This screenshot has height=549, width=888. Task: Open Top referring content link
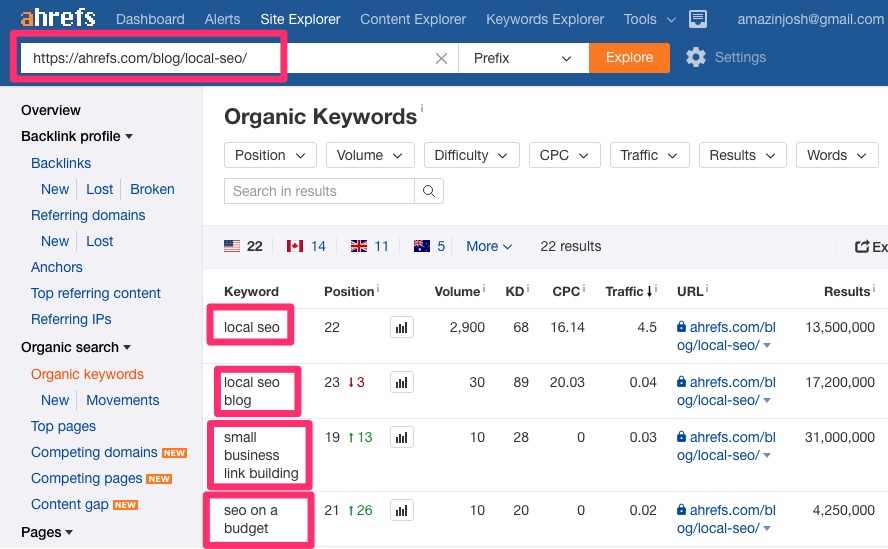click(96, 293)
